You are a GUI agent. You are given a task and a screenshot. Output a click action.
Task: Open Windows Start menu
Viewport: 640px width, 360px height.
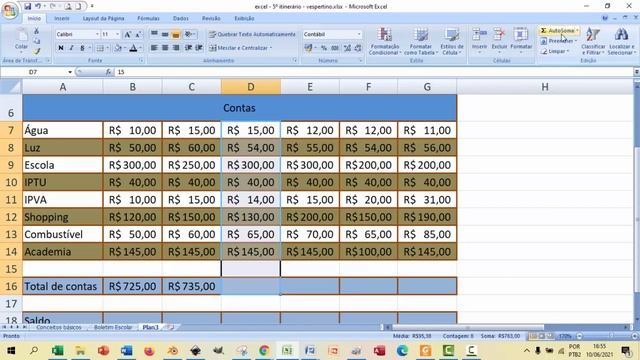[x=11, y=350]
